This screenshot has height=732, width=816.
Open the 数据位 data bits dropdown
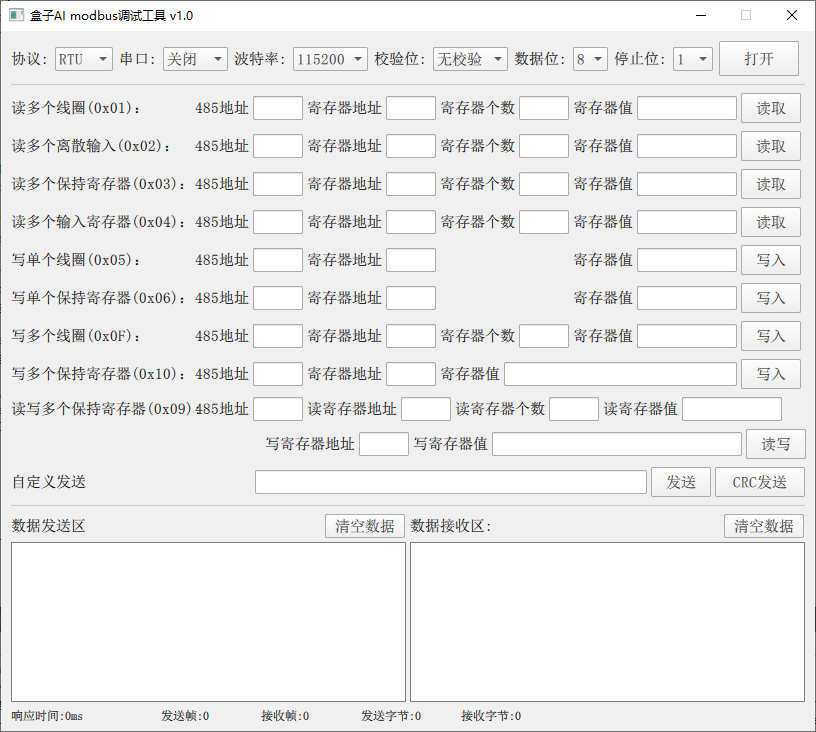590,59
